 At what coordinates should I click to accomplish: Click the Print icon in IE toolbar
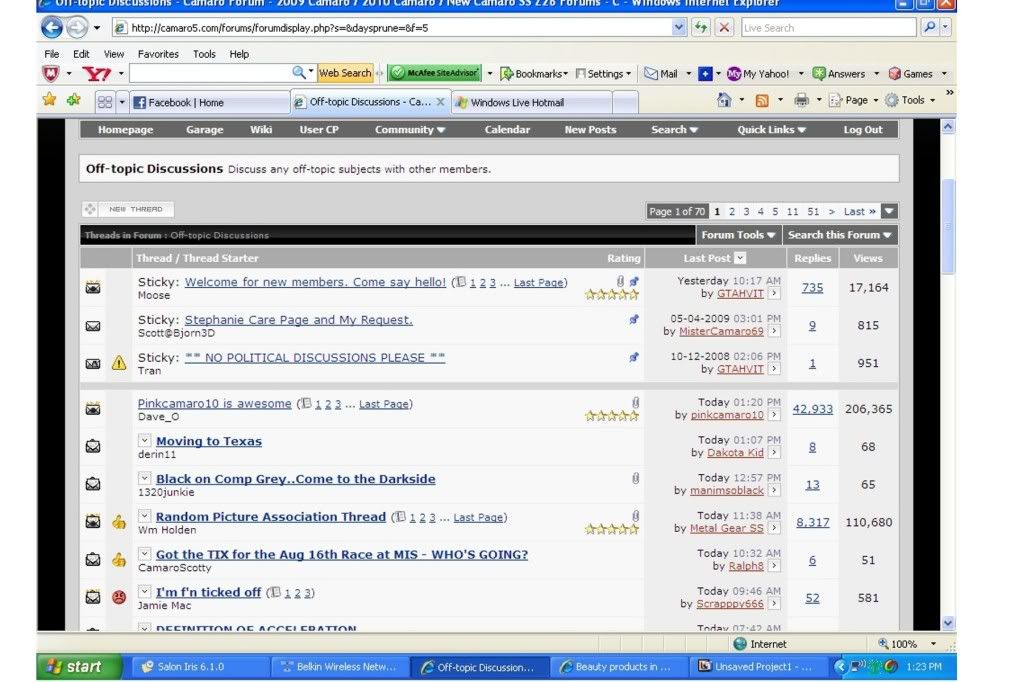801,100
